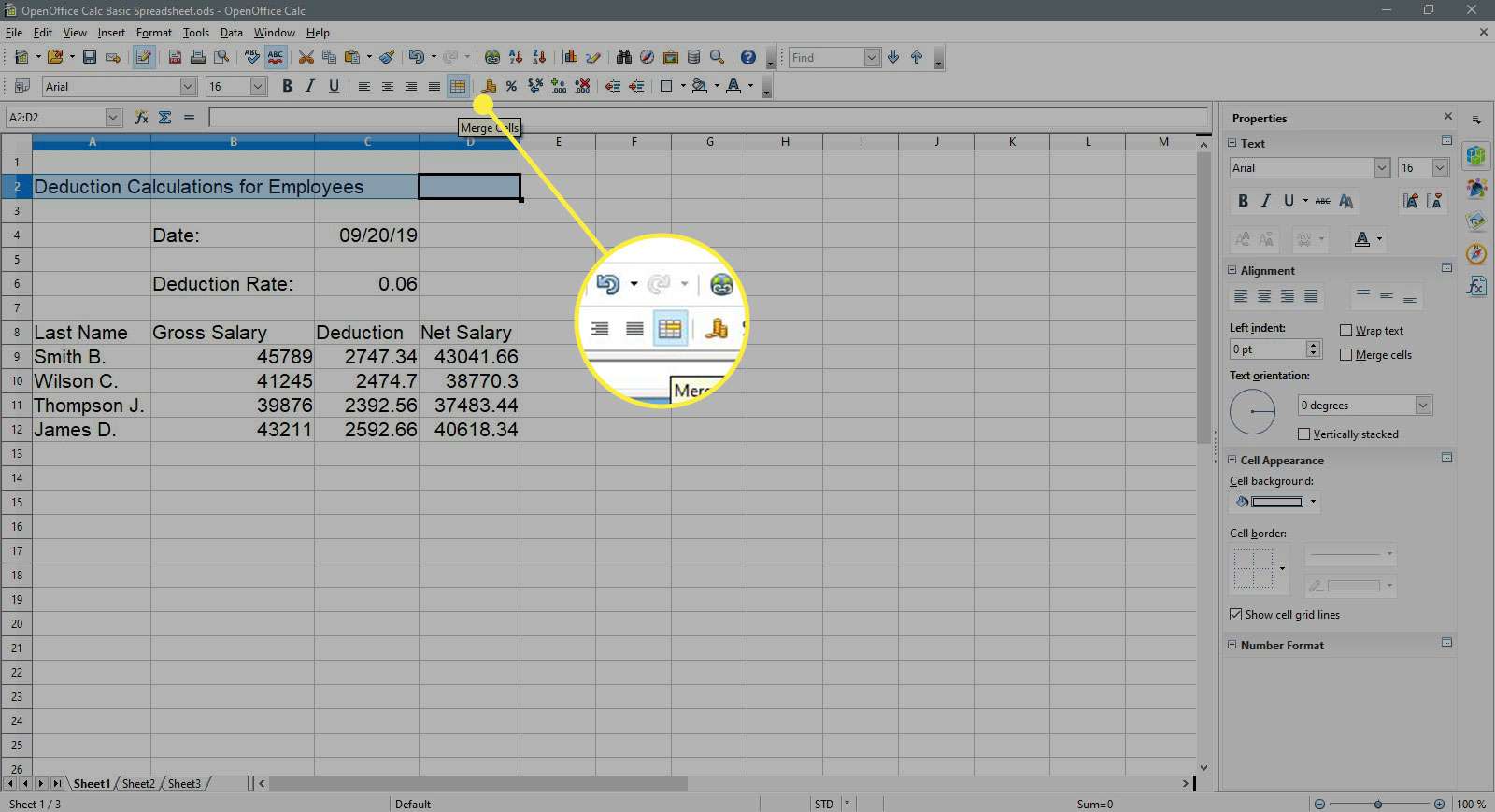Switch to Sheet3 tab
Image resolution: width=1495 pixels, height=812 pixels.
tap(184, 784)
